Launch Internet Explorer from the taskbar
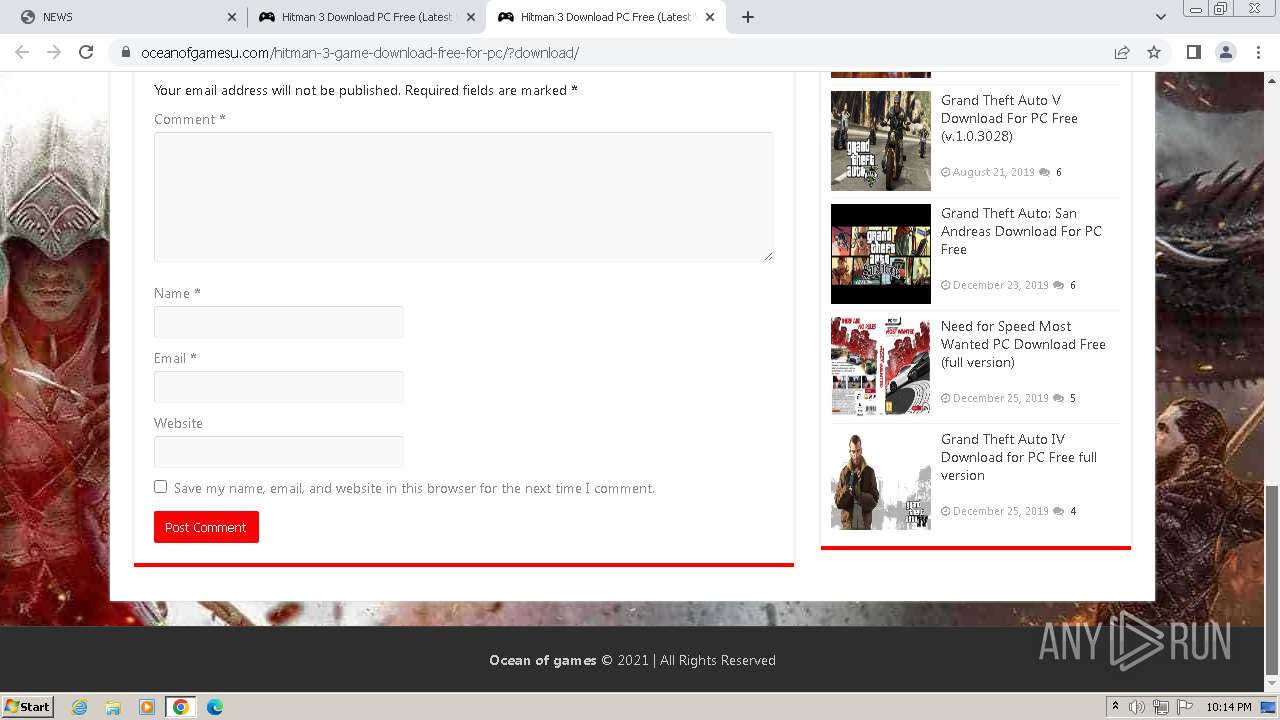This screenshot has height=720, width=1280. click(80, 707)
